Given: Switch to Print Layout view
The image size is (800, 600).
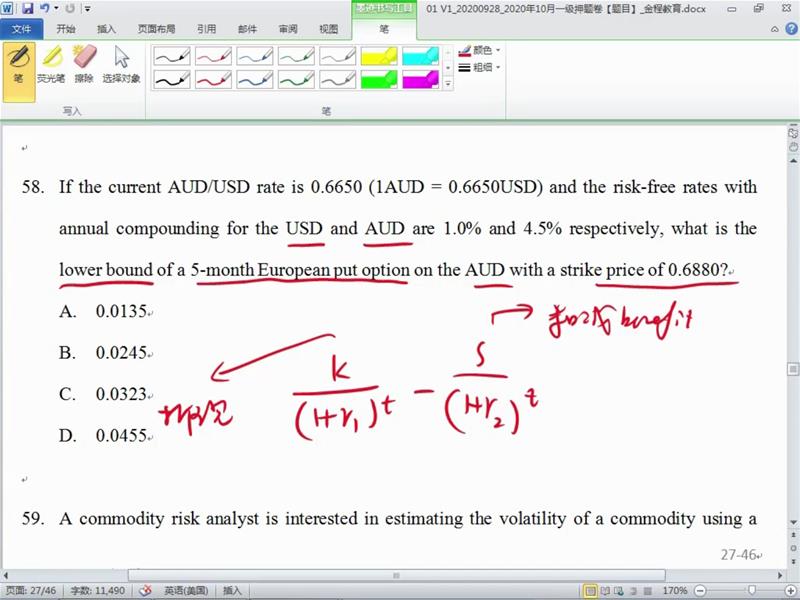Looking at the screenshot, I should pos(591,591).
